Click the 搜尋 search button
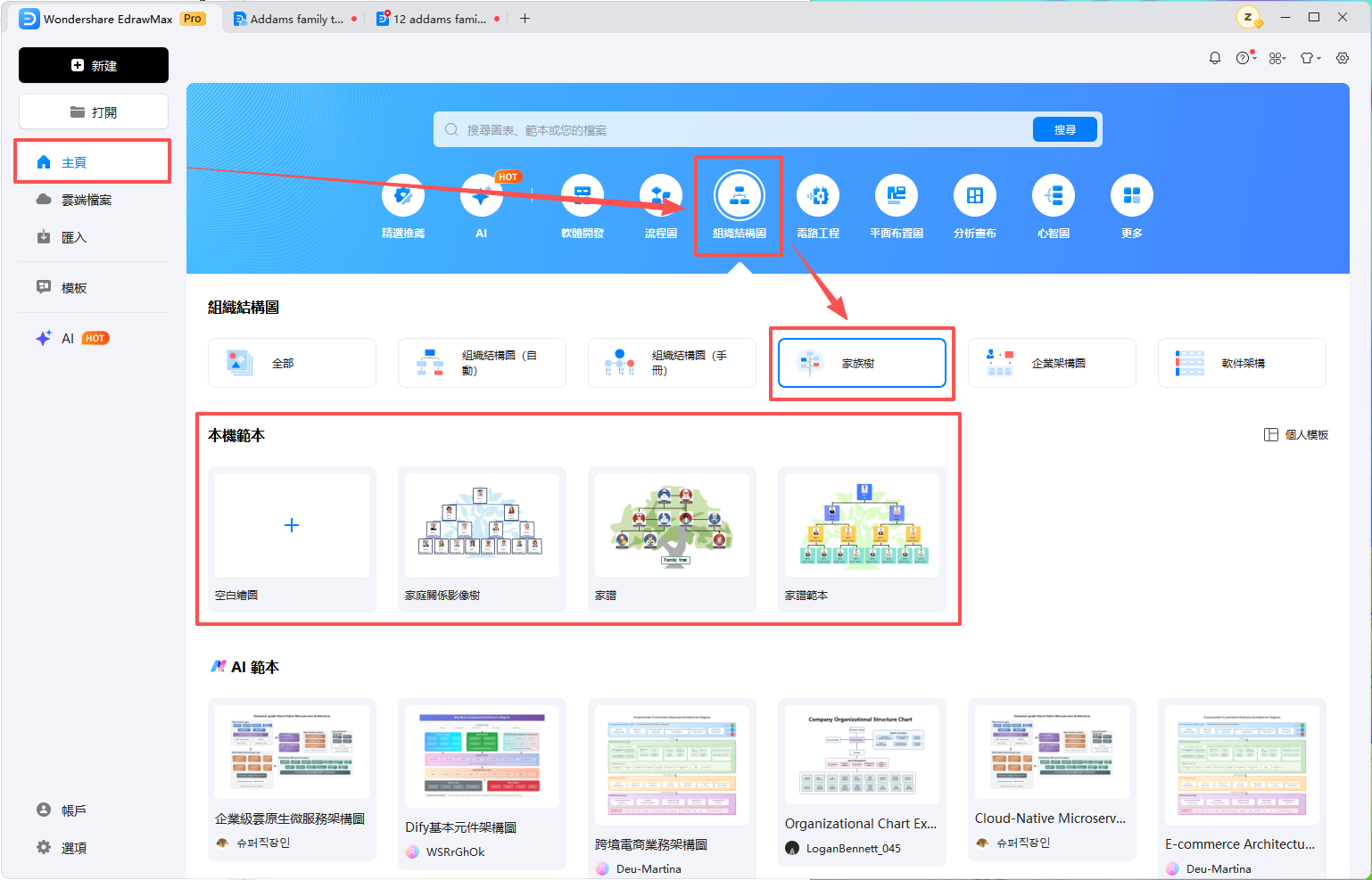1372x880 pixels. pos(1064,129)
